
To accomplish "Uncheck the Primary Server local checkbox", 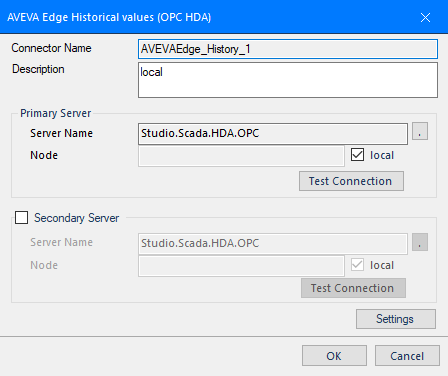I will pyautogui.click(x=357, y=155).
